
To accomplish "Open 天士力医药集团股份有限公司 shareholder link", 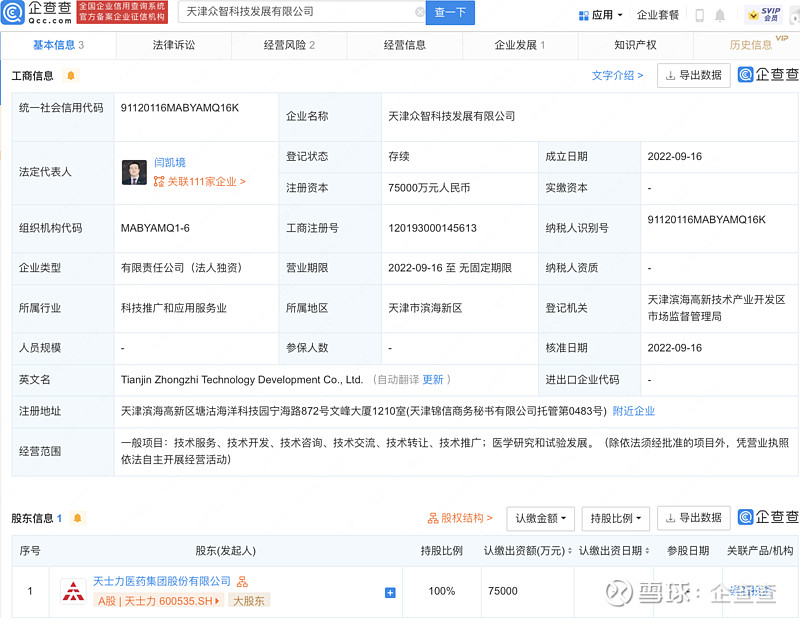I will point(162,581).
